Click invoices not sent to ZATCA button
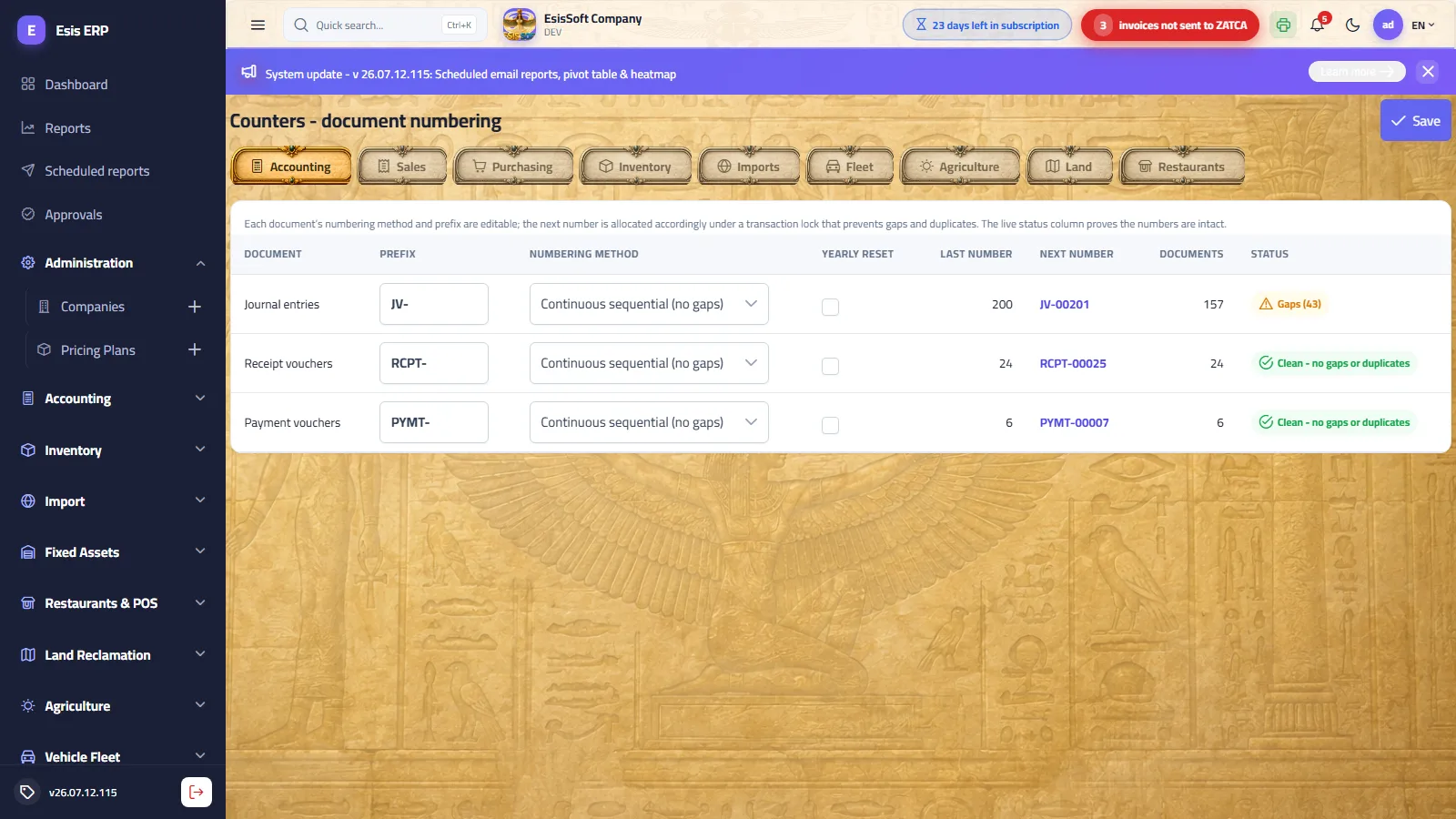The image size is (1456, 819). click(x=1169, y=25)
